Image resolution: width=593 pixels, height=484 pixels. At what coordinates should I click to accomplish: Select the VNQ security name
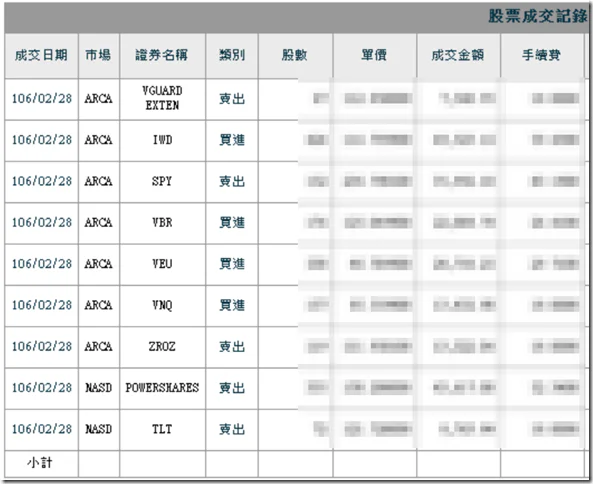[x=162, y=305]
